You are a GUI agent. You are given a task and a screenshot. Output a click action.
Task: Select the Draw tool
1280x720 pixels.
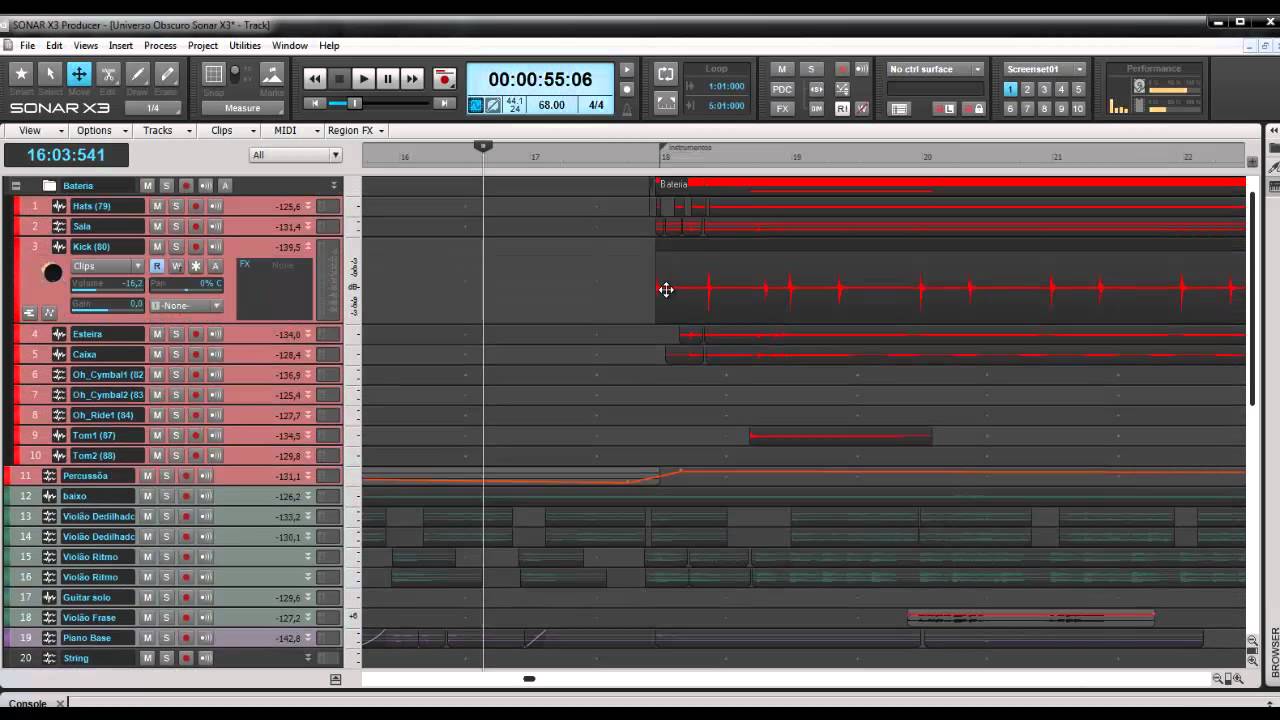pyautogui.click(x=138, y=74)
